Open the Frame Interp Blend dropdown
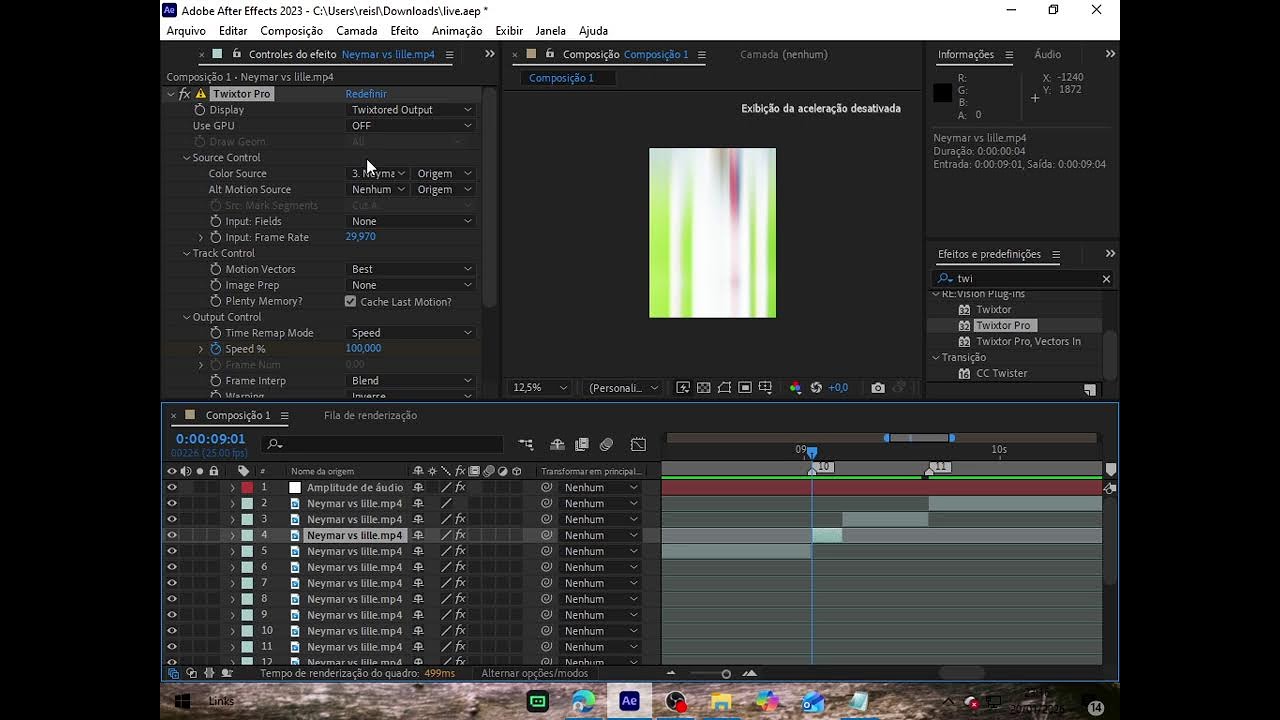This screenshot has width=1280, height=720. pos(411,381)
